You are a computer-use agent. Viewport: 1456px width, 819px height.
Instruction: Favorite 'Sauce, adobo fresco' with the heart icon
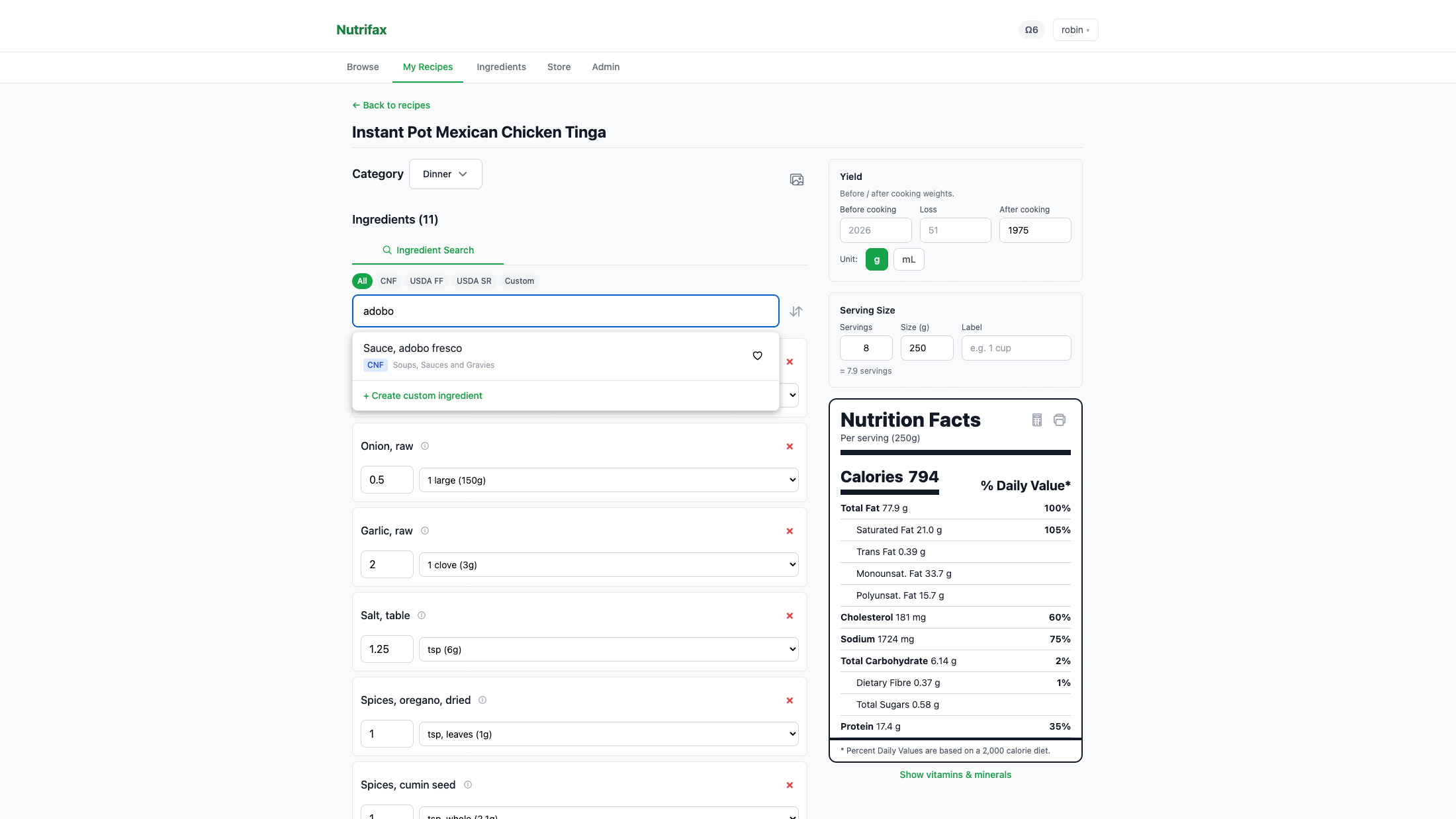[757, 356]
